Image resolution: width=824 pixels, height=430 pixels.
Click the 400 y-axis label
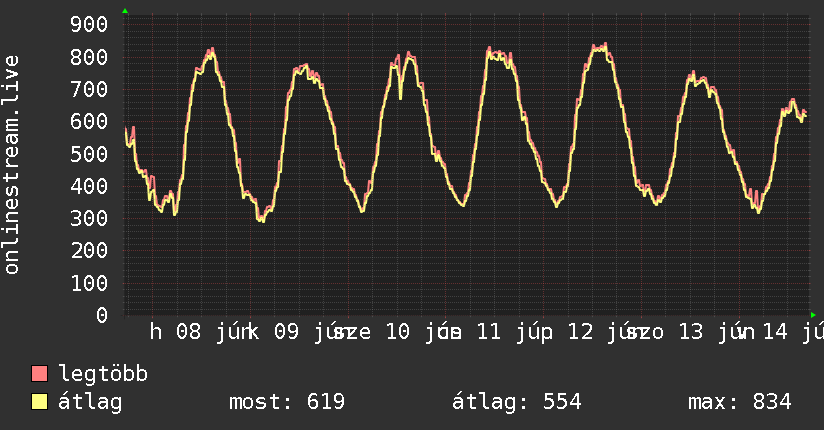coord(89,186)
